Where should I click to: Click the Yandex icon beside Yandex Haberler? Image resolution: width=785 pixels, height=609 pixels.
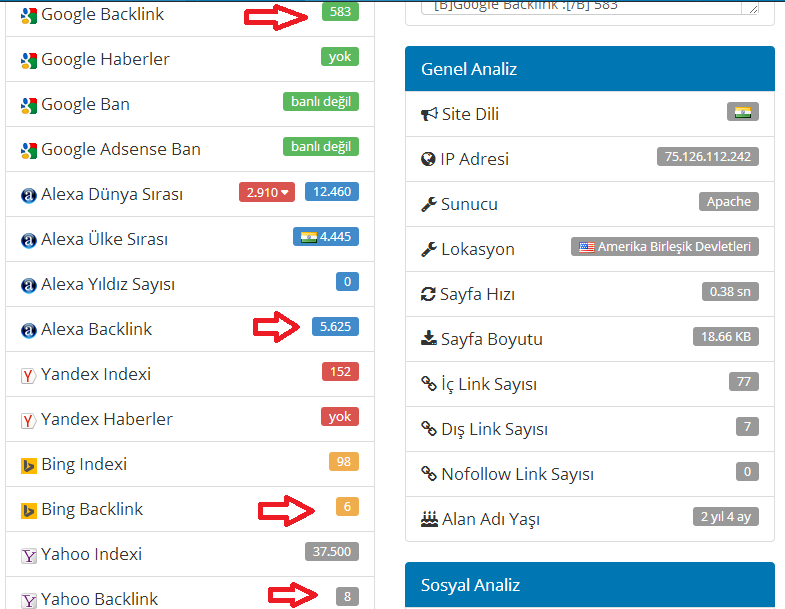29,421
